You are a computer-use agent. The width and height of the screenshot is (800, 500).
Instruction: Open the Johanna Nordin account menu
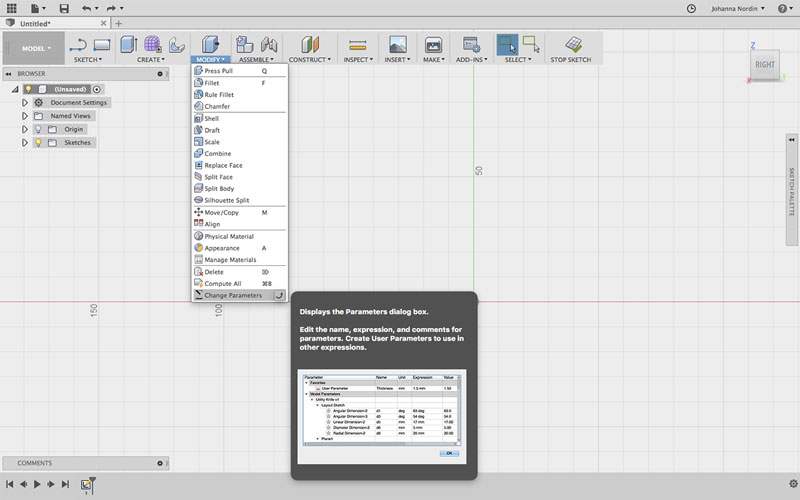point(737,8)
